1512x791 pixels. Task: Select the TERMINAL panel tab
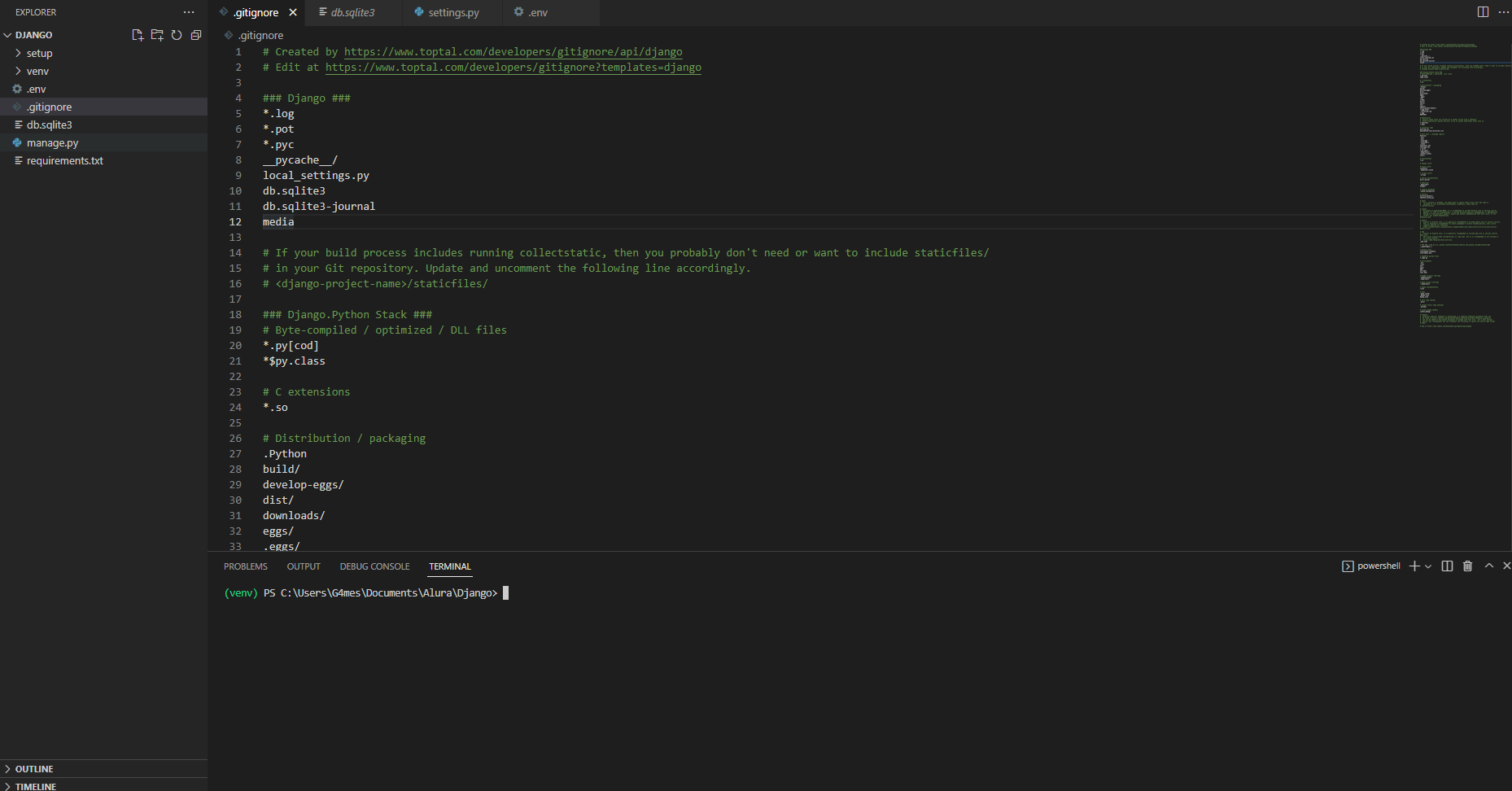pos(450,566)
